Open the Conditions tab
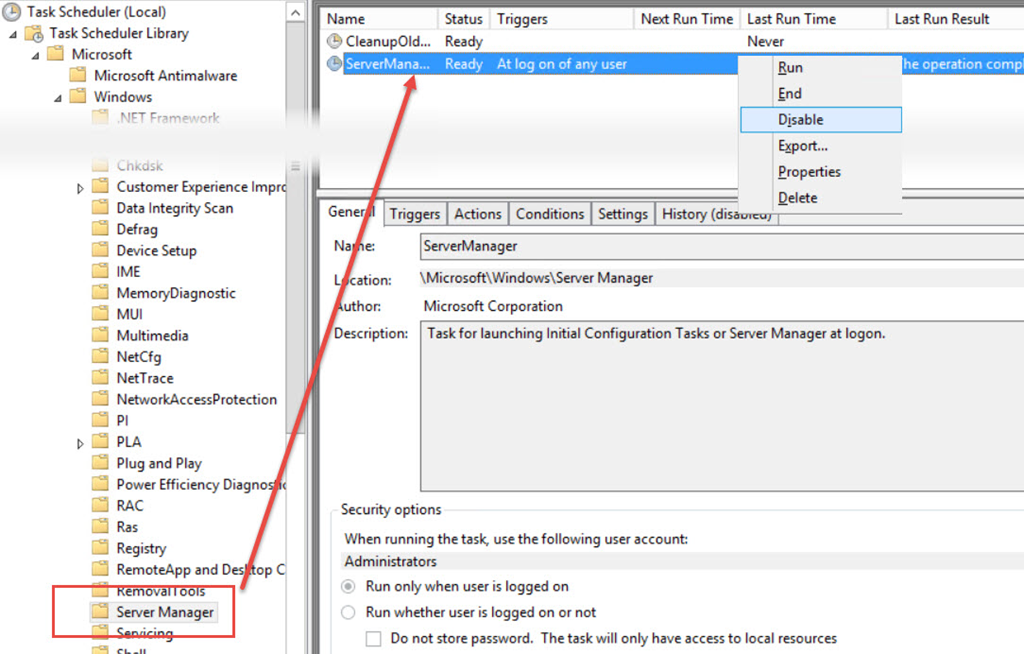This screenshot has height=654, width=1024. coord(550,214)
